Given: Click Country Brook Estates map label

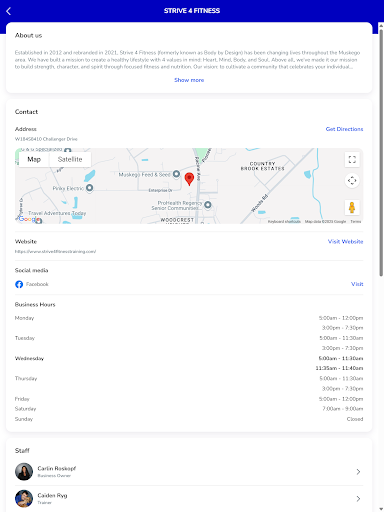Looking at the screenshot, I should click(x=263, y=166).
